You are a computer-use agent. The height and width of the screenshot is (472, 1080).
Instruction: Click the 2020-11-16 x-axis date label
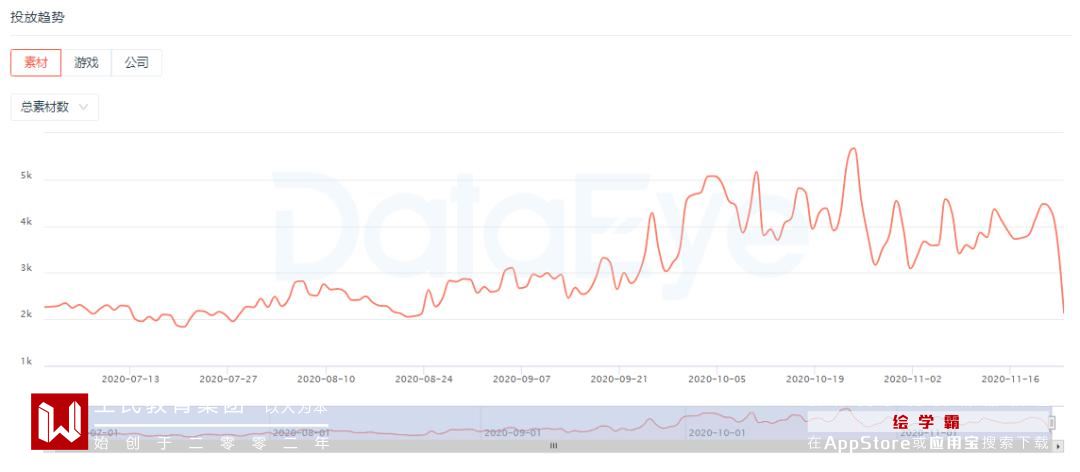tap(1010, 380)
